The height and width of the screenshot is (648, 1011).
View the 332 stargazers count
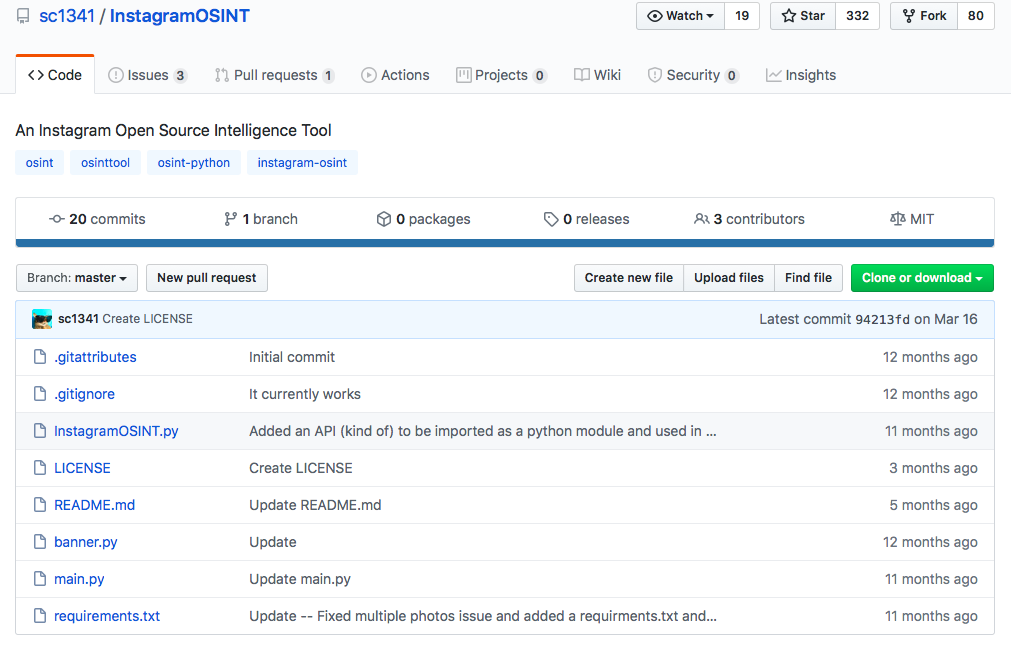pyautogui.click(x=858, y=16)
